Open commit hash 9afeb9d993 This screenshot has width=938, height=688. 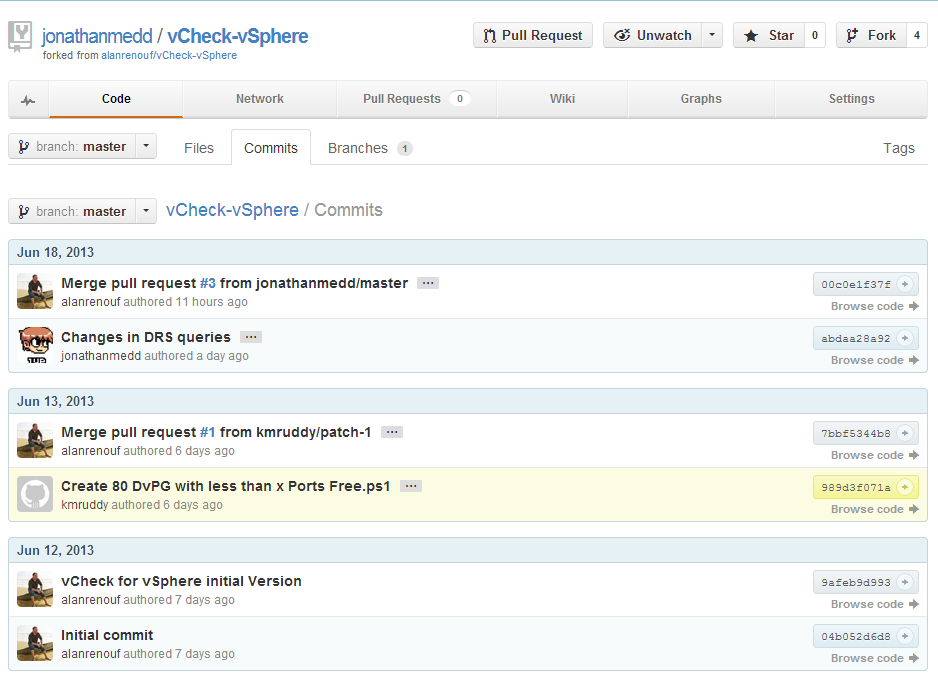click(x=855, y=582)
